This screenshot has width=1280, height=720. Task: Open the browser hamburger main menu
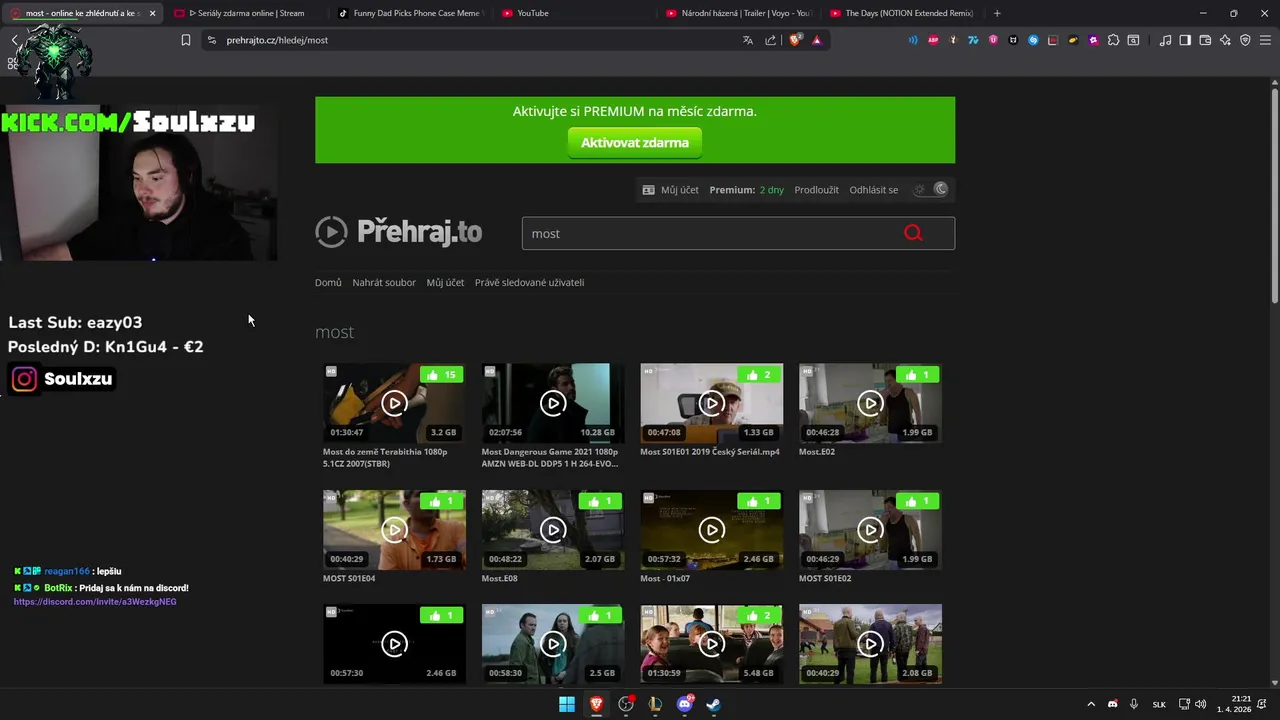tap(1265, 40)
